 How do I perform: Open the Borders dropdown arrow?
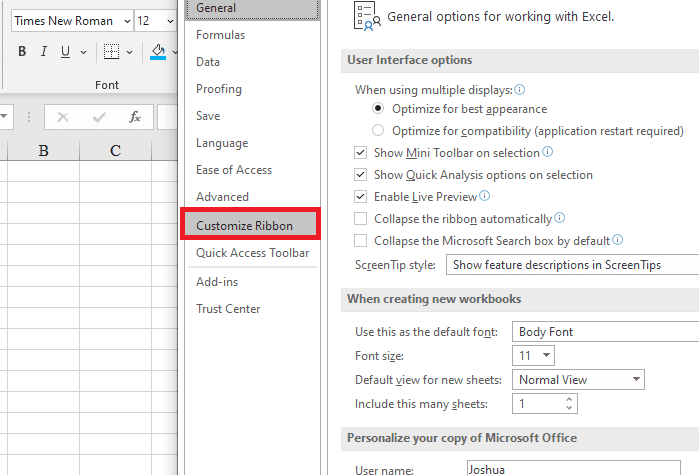pos(129,52)
